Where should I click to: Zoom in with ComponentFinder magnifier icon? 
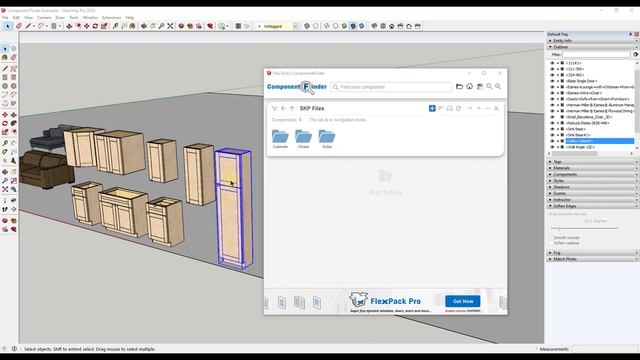(489, 87)
